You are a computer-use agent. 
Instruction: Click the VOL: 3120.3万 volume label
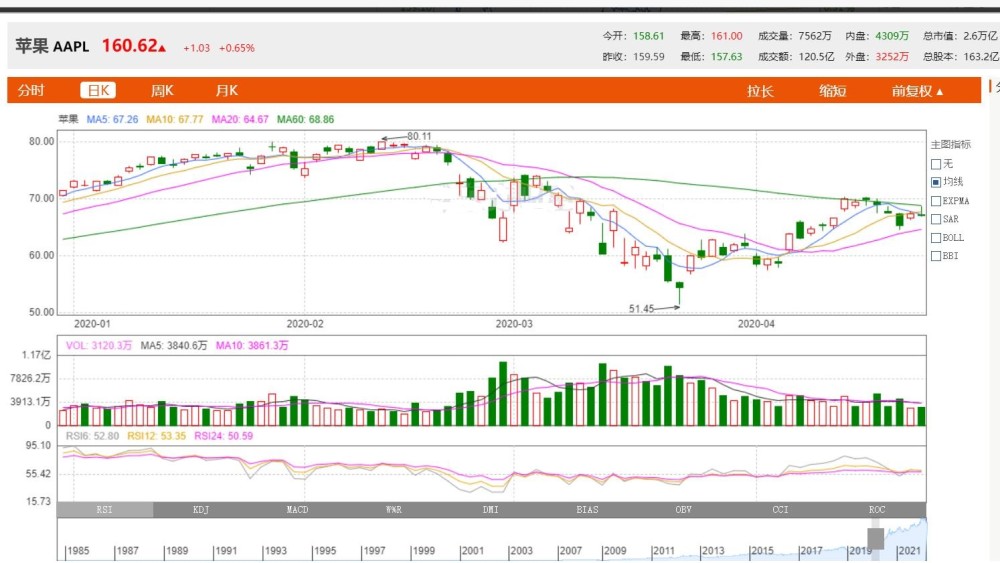99,346
